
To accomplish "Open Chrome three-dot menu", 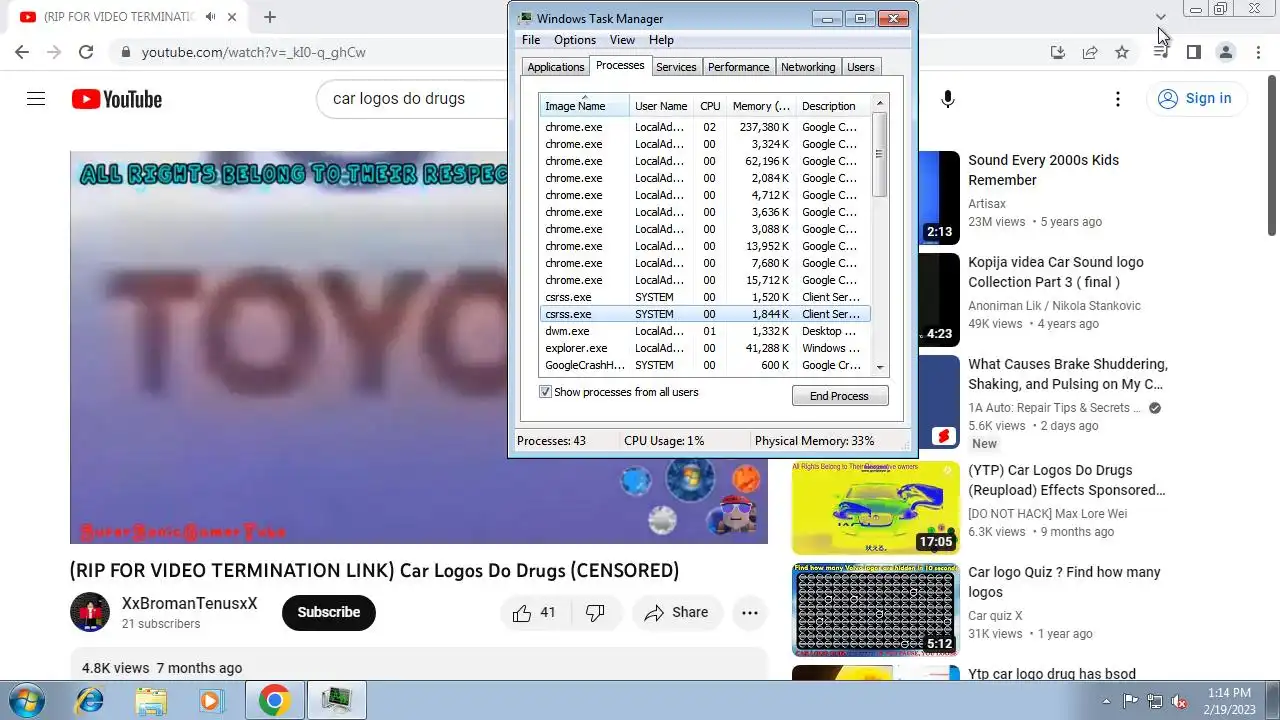I will click(x=1258, y=52).
